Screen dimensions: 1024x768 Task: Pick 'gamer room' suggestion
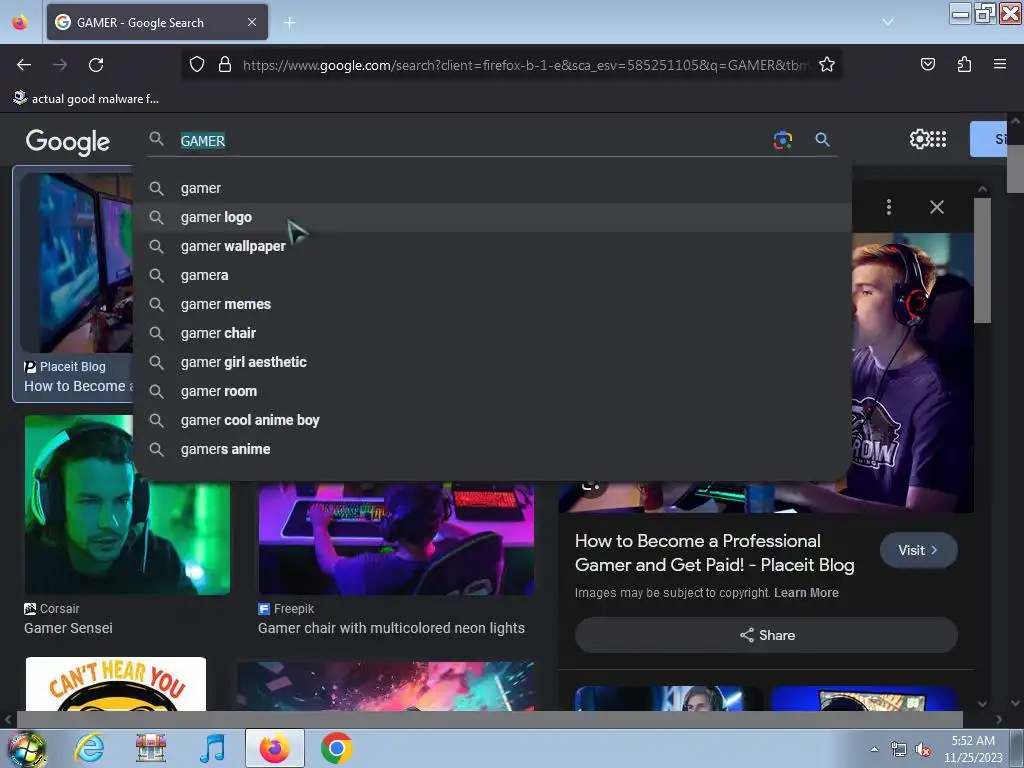click(x=492, y=391)
